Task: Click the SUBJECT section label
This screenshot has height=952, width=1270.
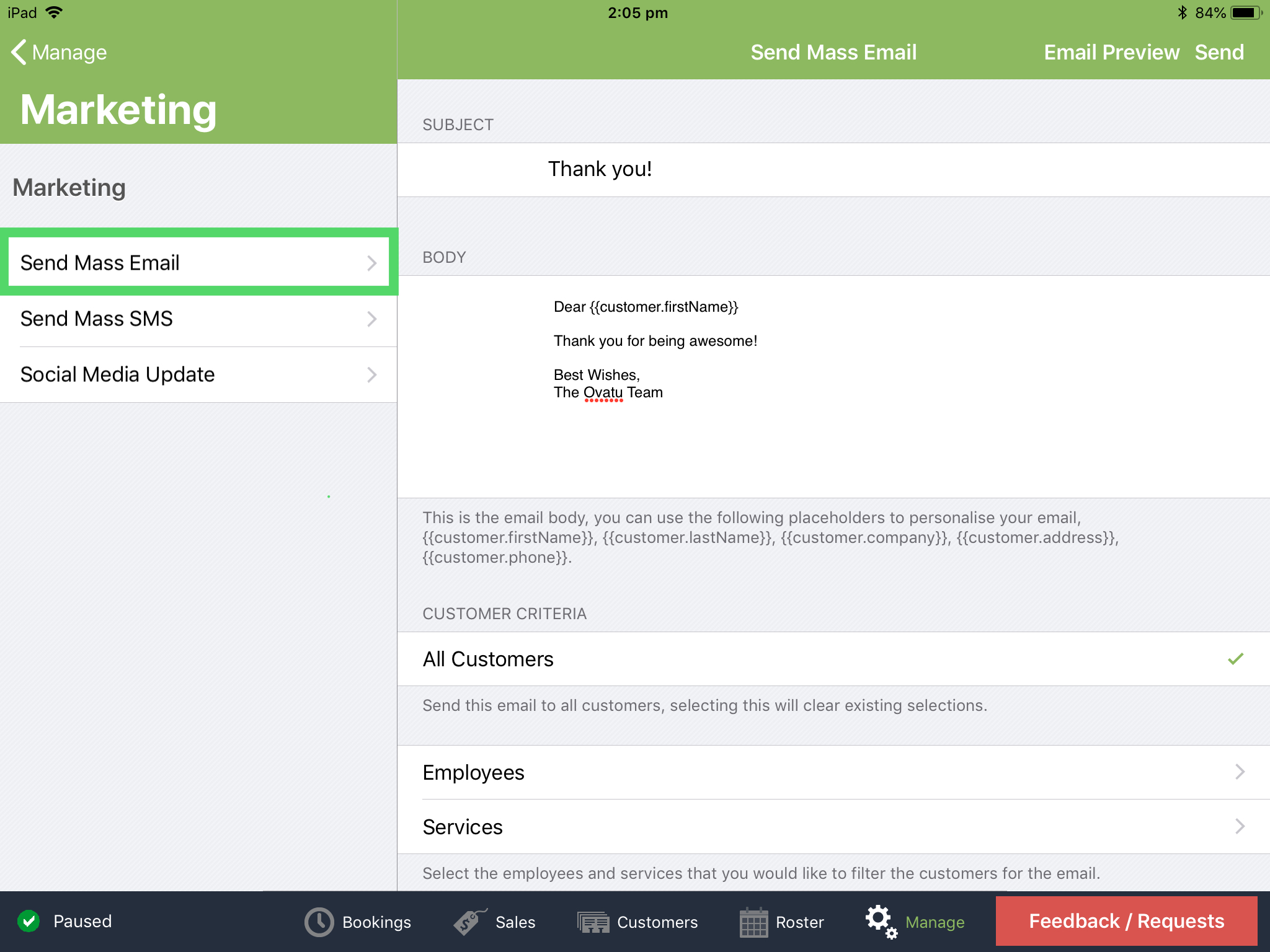Action: (458, 125)
